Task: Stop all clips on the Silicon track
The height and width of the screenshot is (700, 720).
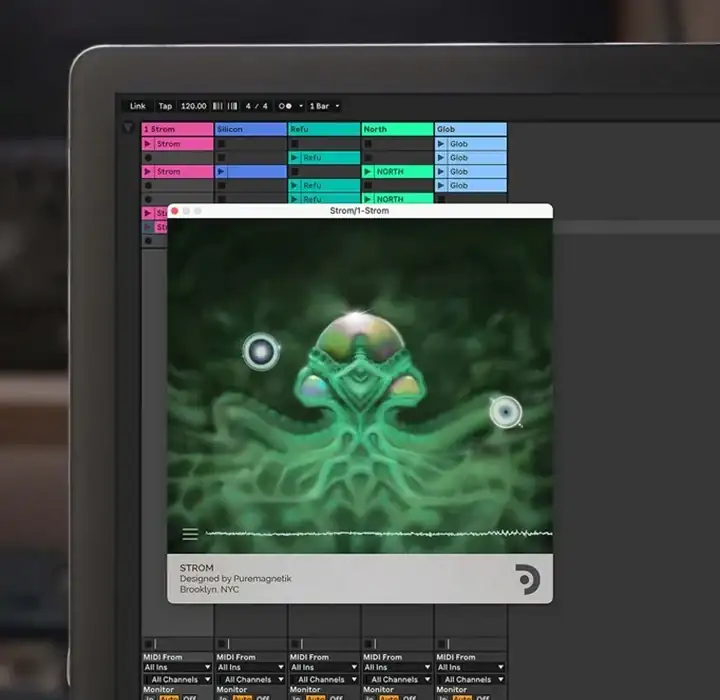Action: click(221, 644)
